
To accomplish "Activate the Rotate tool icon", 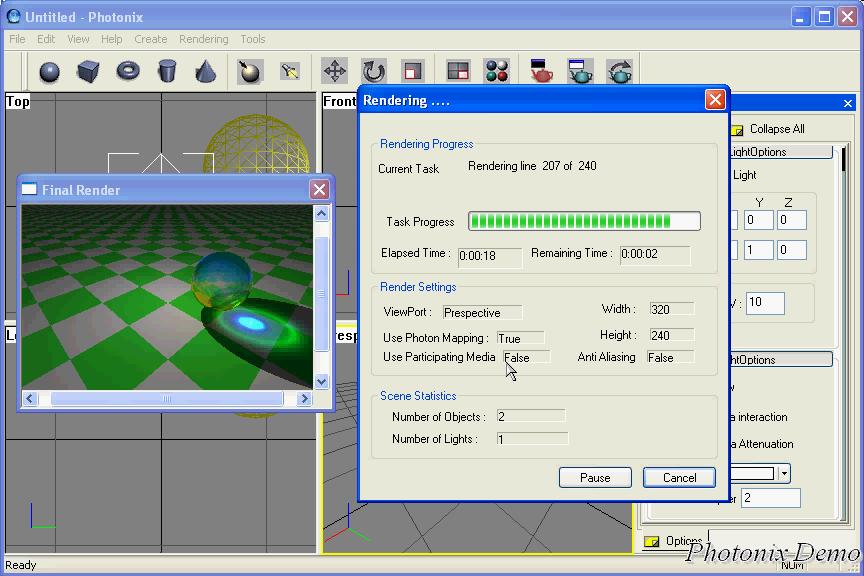I will (x=373, y=71).
